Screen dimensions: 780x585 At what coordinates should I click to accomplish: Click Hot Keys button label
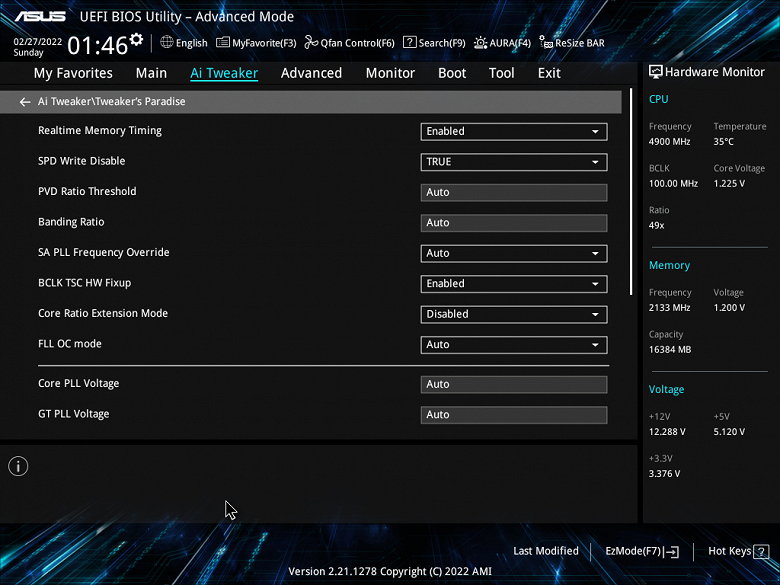click(x=730, y=551)
